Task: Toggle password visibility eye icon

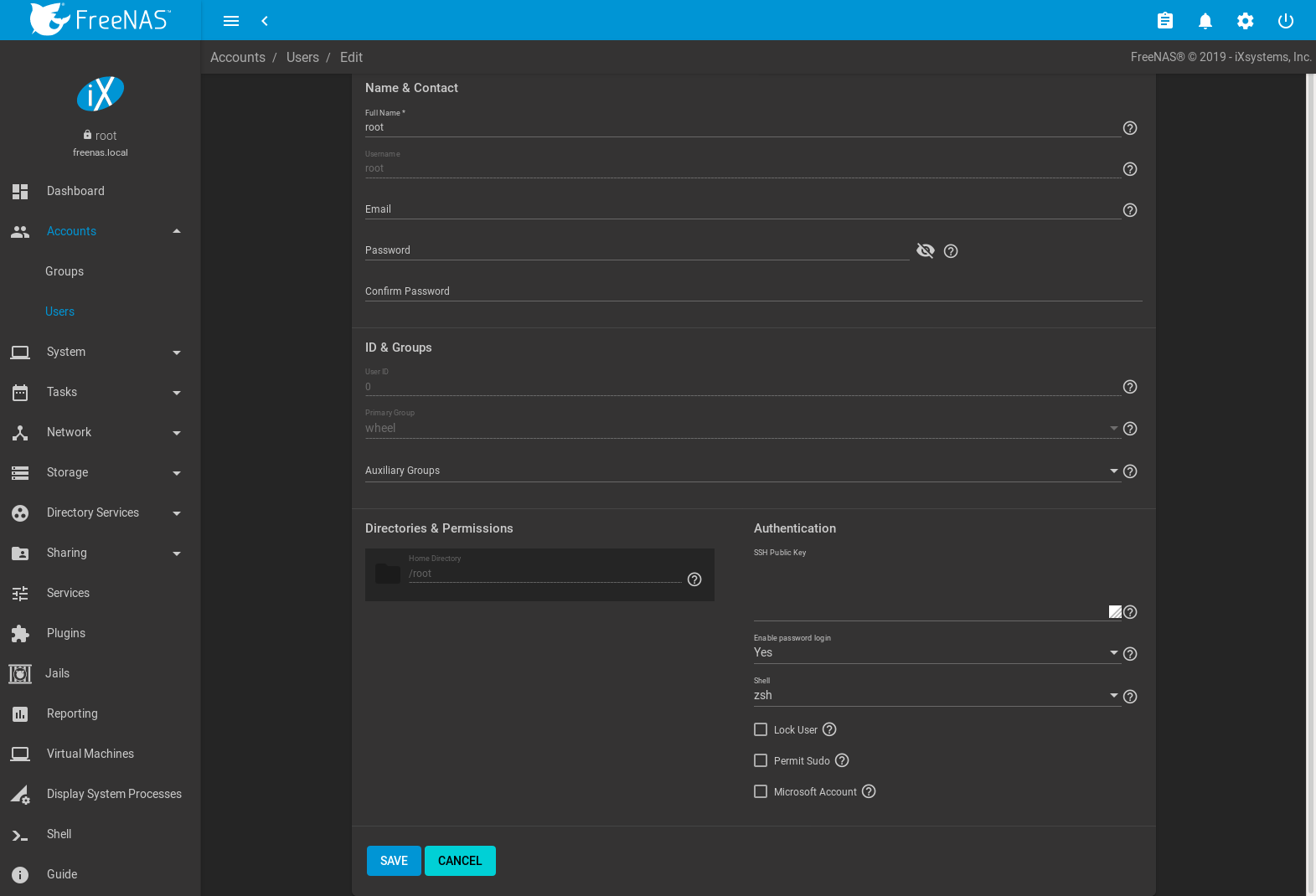Action: (926, 250)
